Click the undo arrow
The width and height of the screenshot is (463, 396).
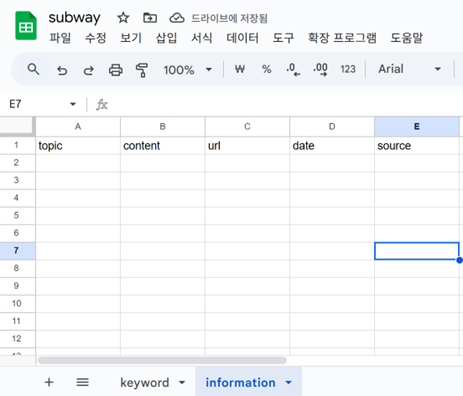pos(62,70)
